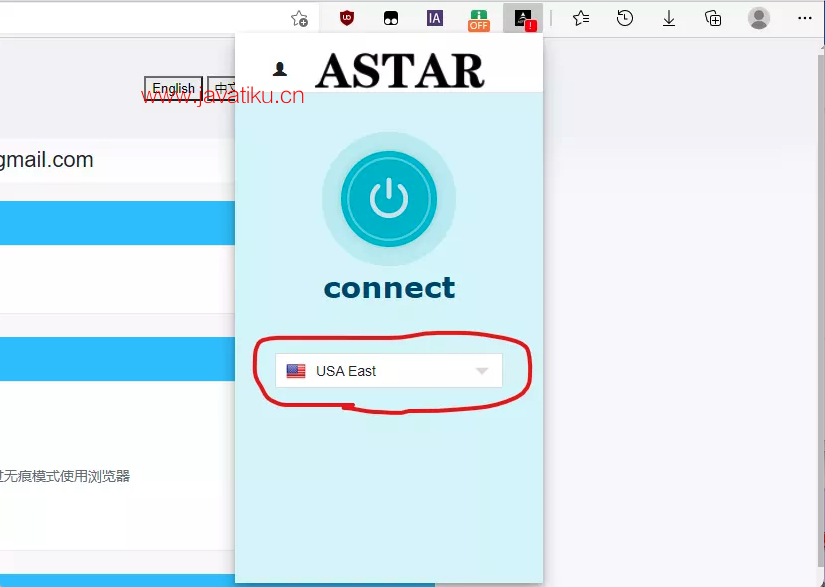Click the dropdown arrow beside USA East

pyautogui.click(x=482, y=371)
